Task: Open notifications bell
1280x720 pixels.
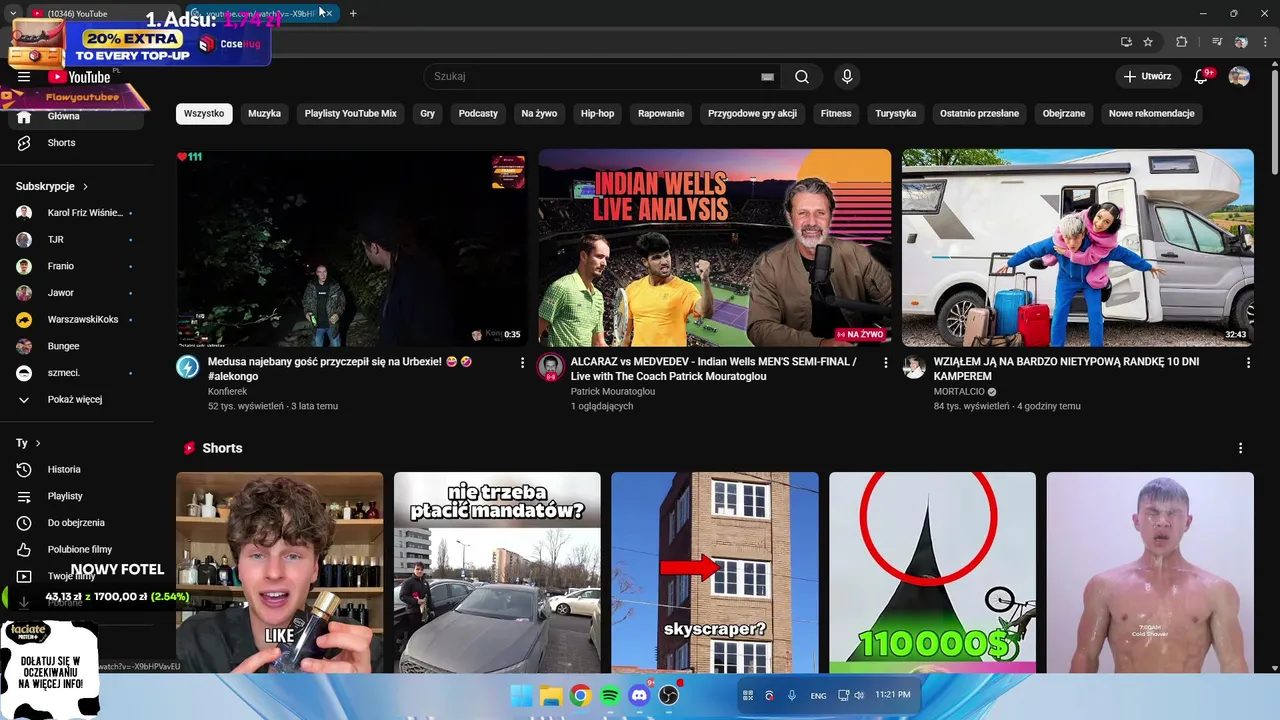Action: pyautogui.click(x=1202, y=77)
